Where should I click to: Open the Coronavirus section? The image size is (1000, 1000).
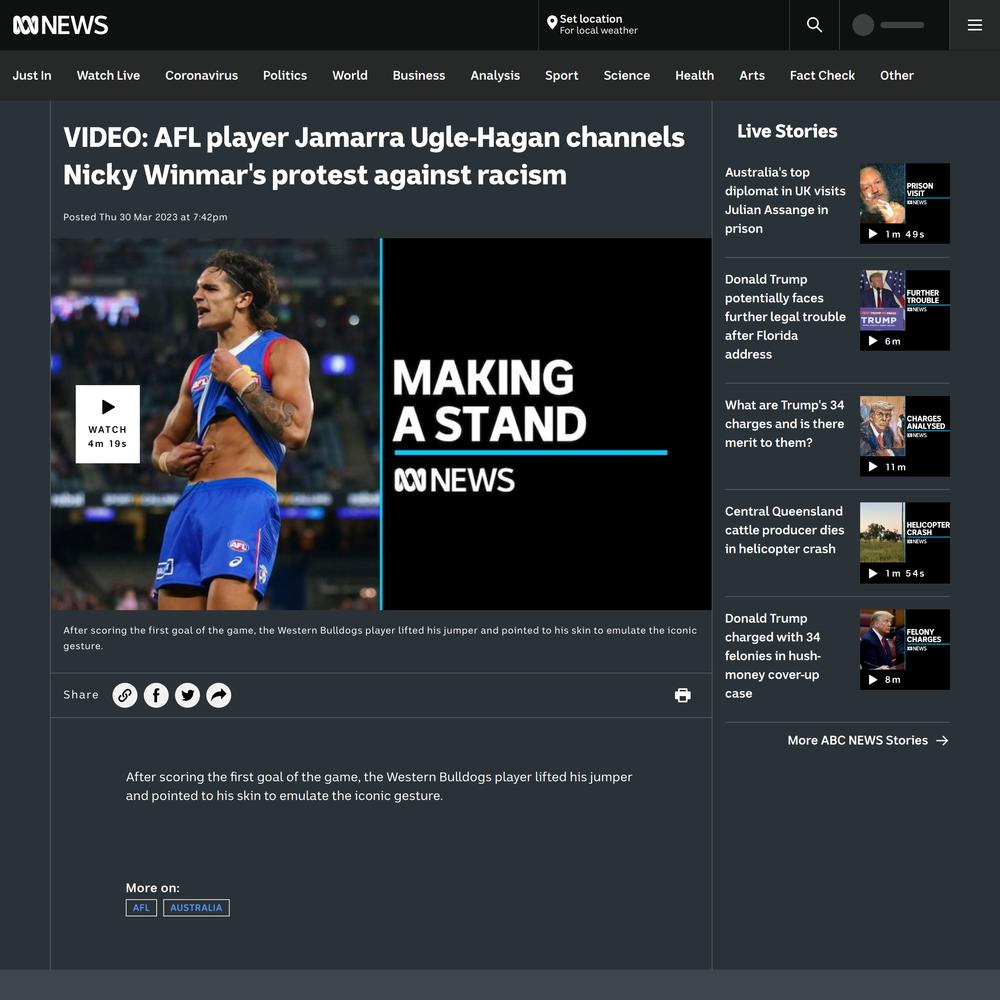(x=202, y=75)
